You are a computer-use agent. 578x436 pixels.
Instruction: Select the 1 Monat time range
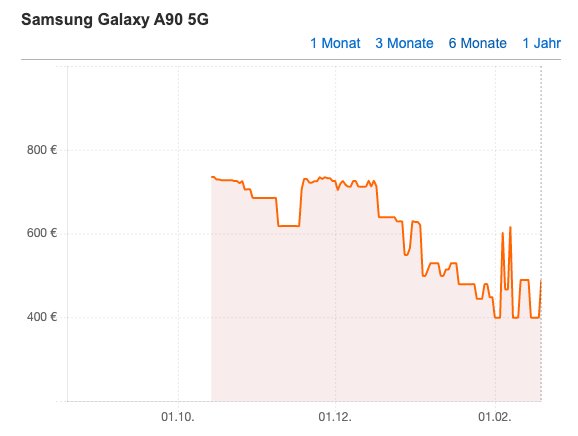coord(335,43)
